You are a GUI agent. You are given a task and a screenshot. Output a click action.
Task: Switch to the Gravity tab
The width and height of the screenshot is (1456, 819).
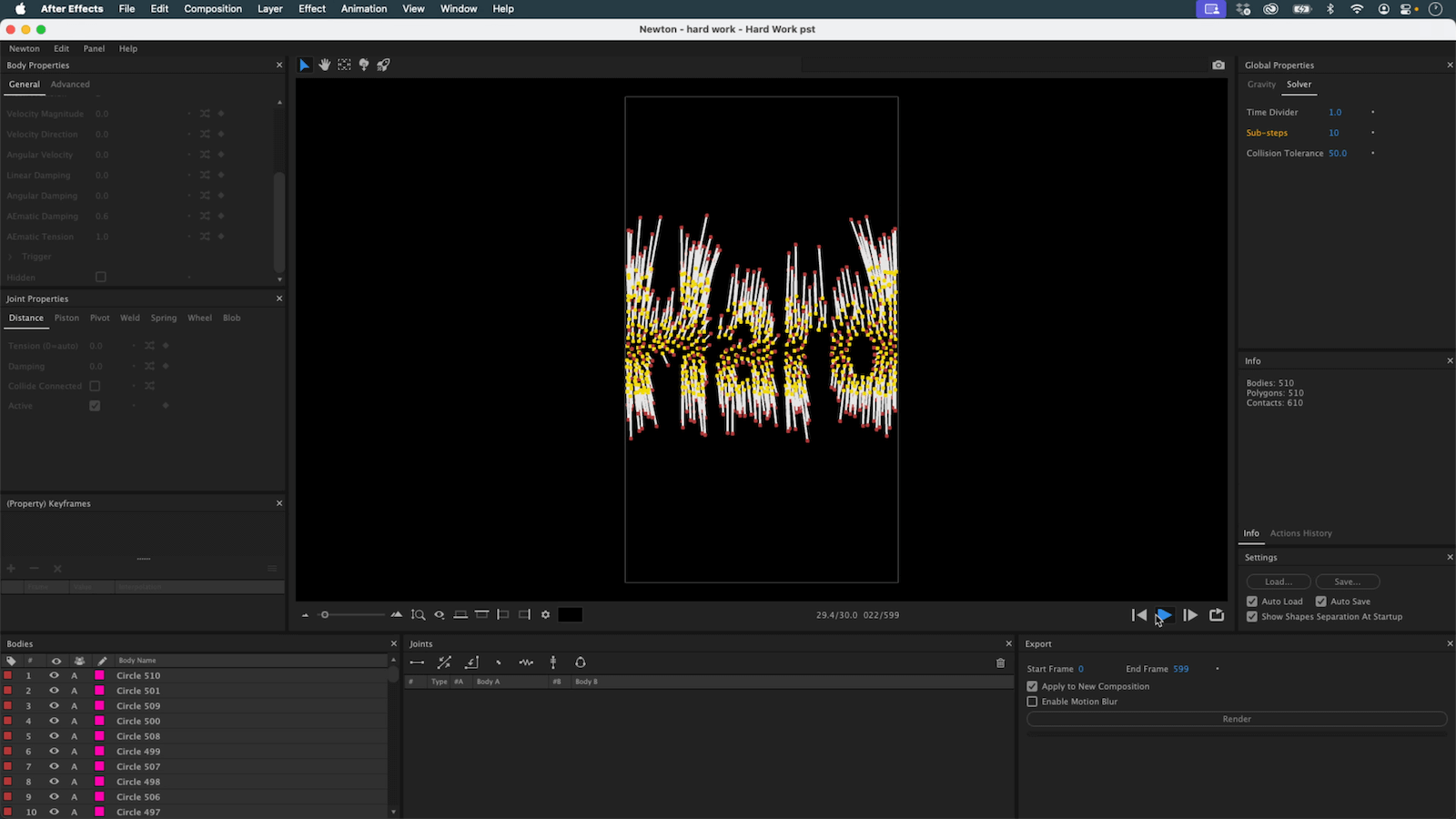click(1261, 85)
